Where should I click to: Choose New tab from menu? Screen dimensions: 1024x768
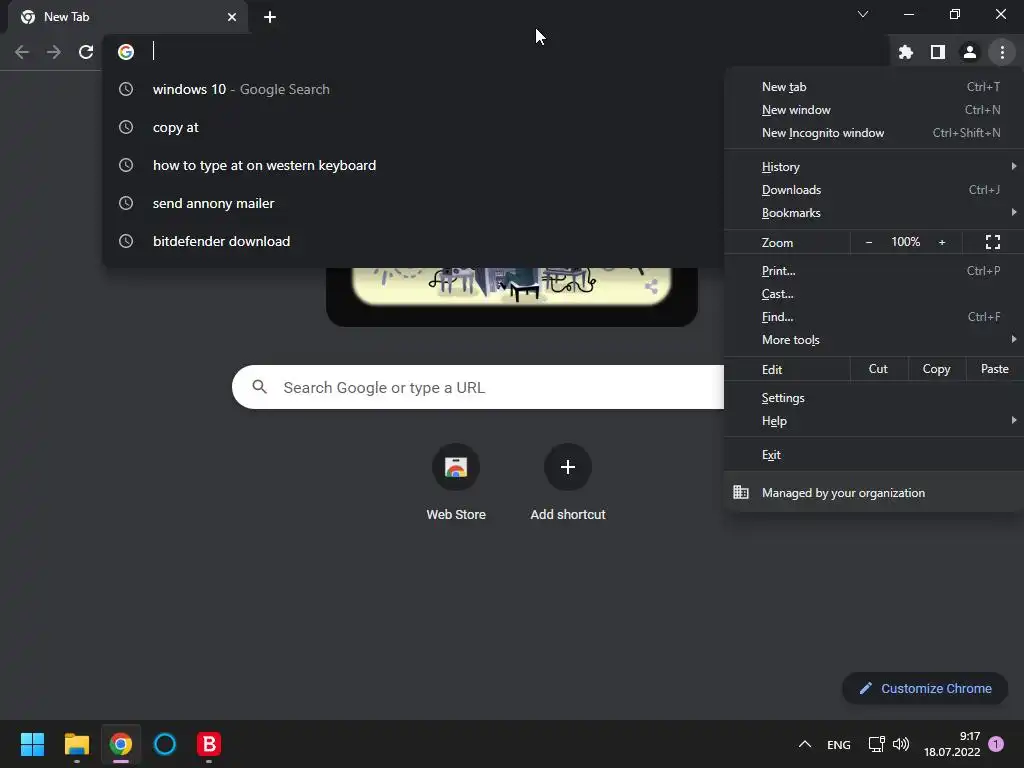874,87
